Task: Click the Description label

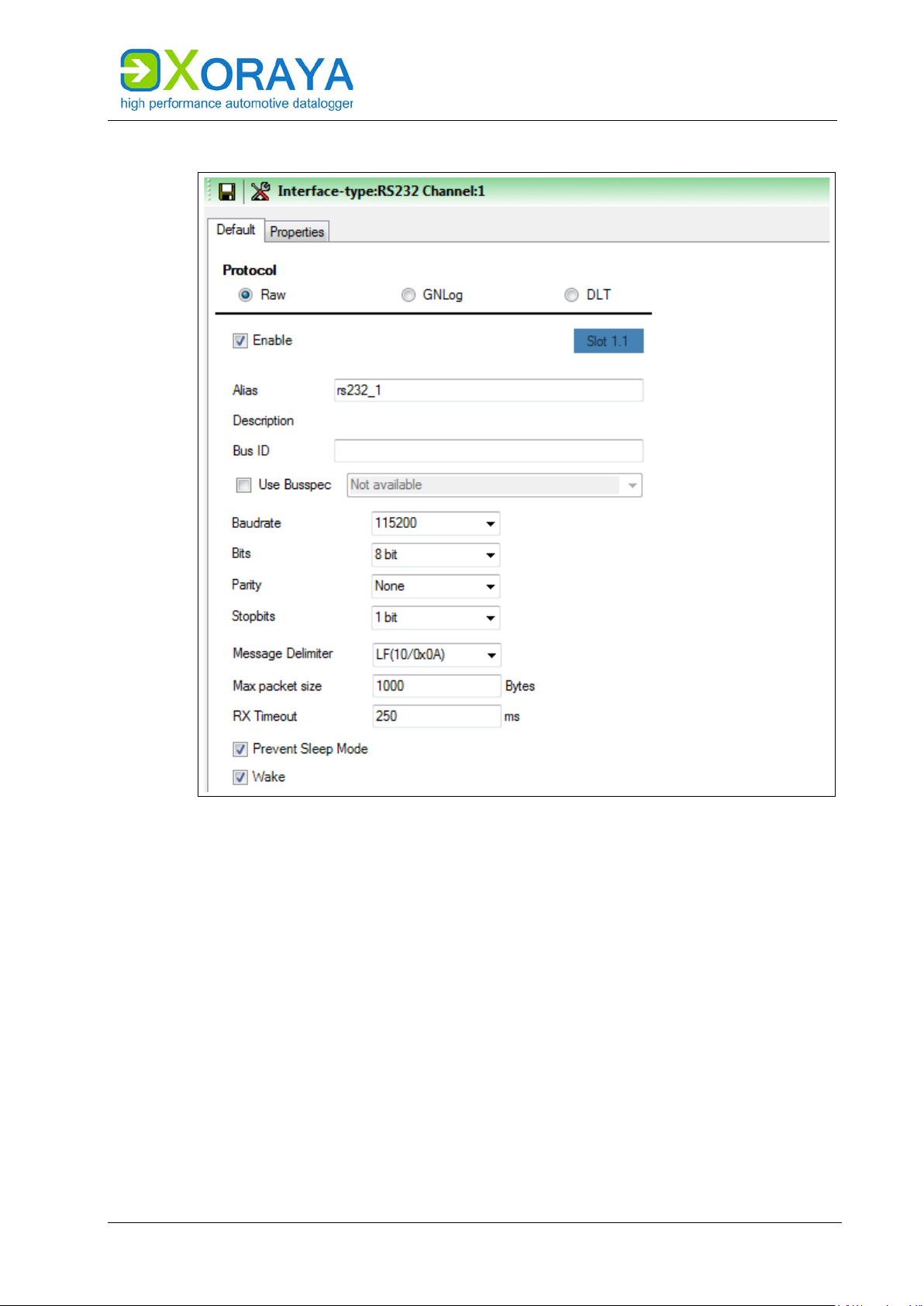Action: point(264,421)
